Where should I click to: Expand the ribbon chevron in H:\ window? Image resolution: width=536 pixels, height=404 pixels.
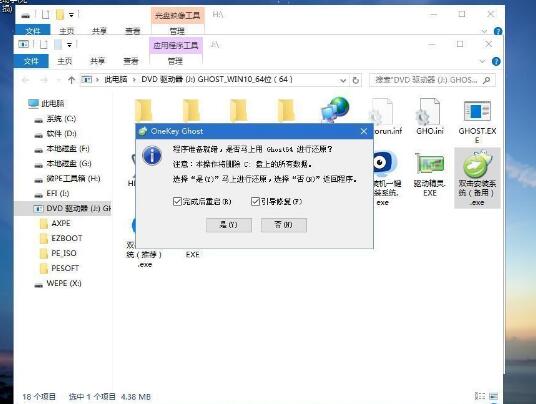pos(484,31)
